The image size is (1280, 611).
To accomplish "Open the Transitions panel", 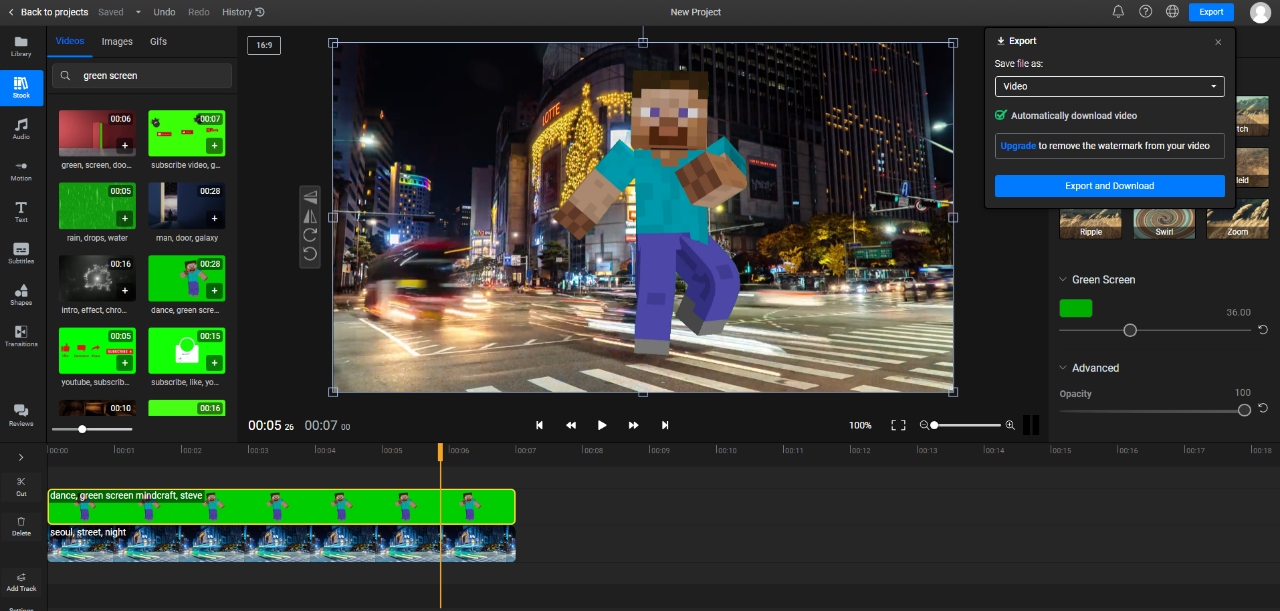I will coord(21,336).
